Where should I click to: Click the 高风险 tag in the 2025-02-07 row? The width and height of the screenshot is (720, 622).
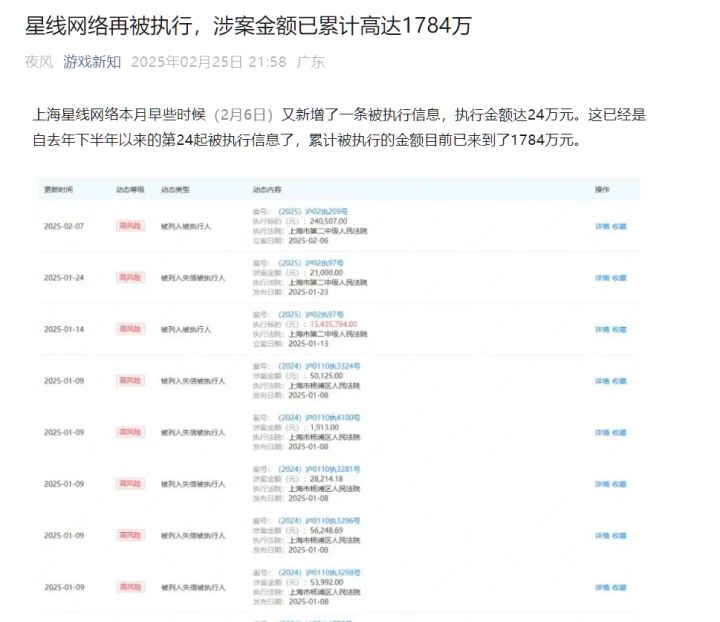tap(130, 226)
